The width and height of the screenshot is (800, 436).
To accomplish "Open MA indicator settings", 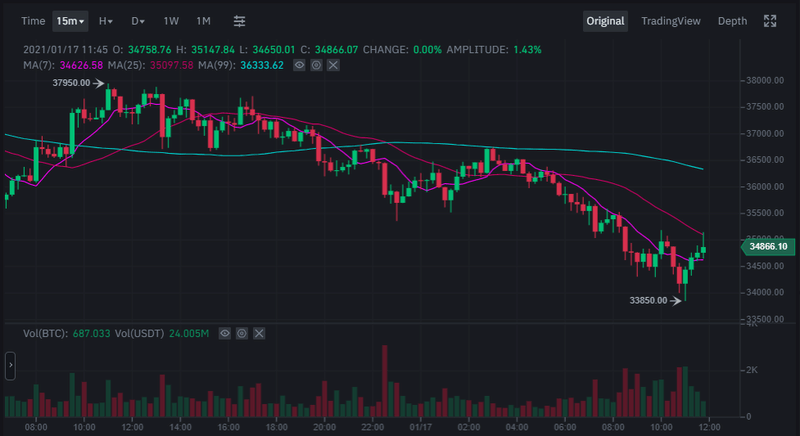I will click(316, 65).
